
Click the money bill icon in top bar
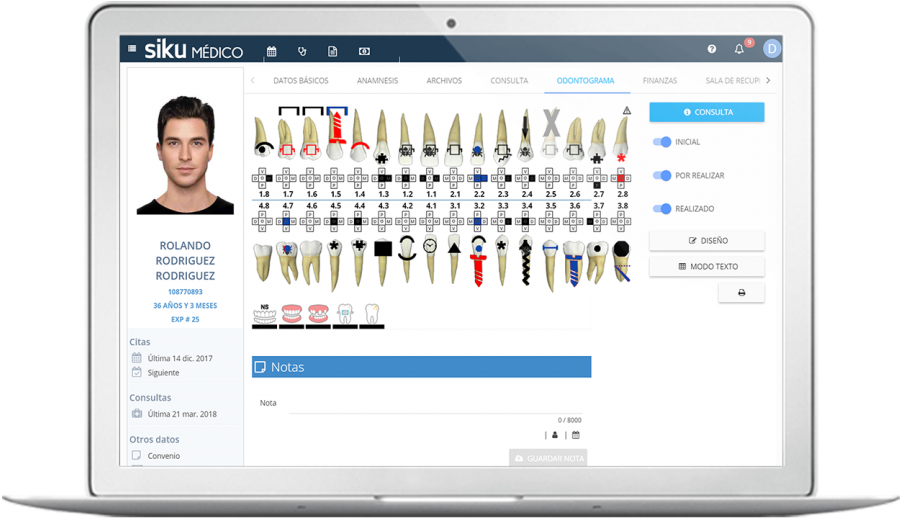point(364,52)
